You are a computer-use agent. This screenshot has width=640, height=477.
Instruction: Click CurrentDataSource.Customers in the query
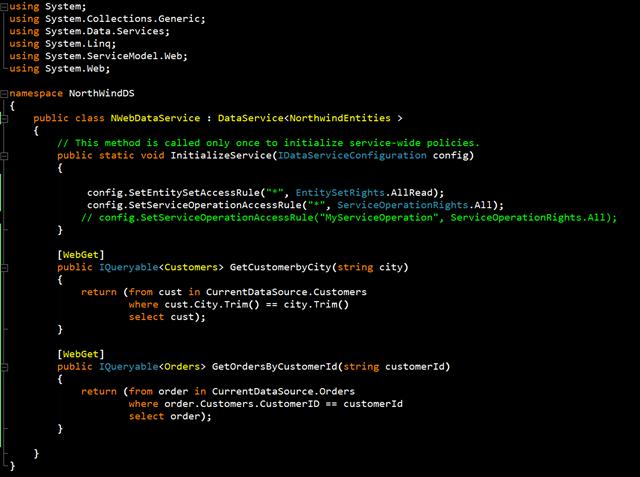286,292
